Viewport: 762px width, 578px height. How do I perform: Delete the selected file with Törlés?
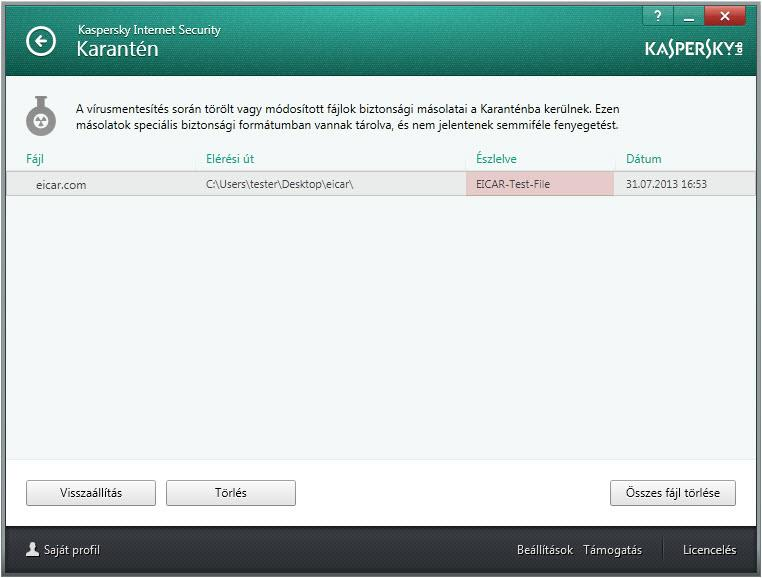[231, 493]
